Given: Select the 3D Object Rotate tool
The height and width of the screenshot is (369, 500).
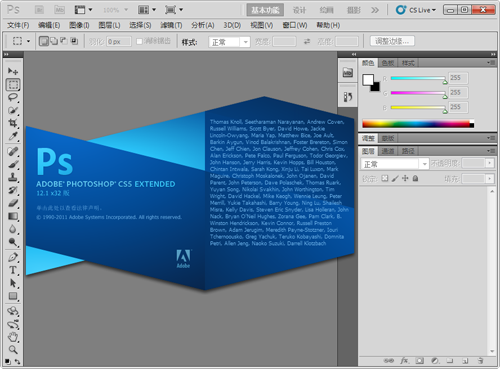Looking at the screenshot, I should (x=13, y=311).
